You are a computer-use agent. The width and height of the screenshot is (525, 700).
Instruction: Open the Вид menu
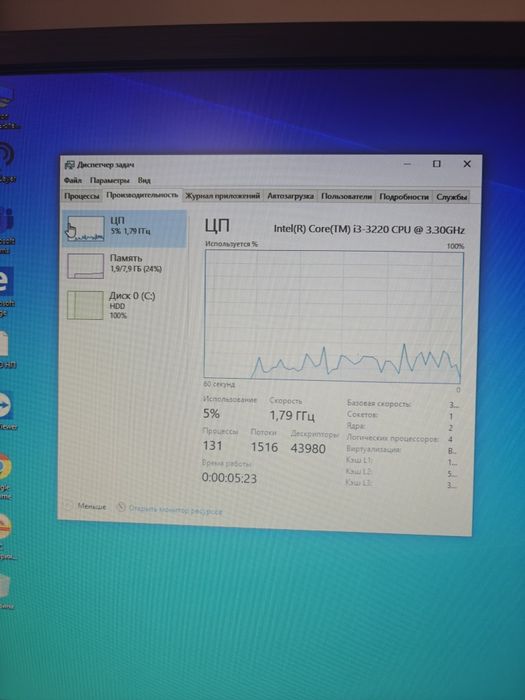click(x=144, y=180)
